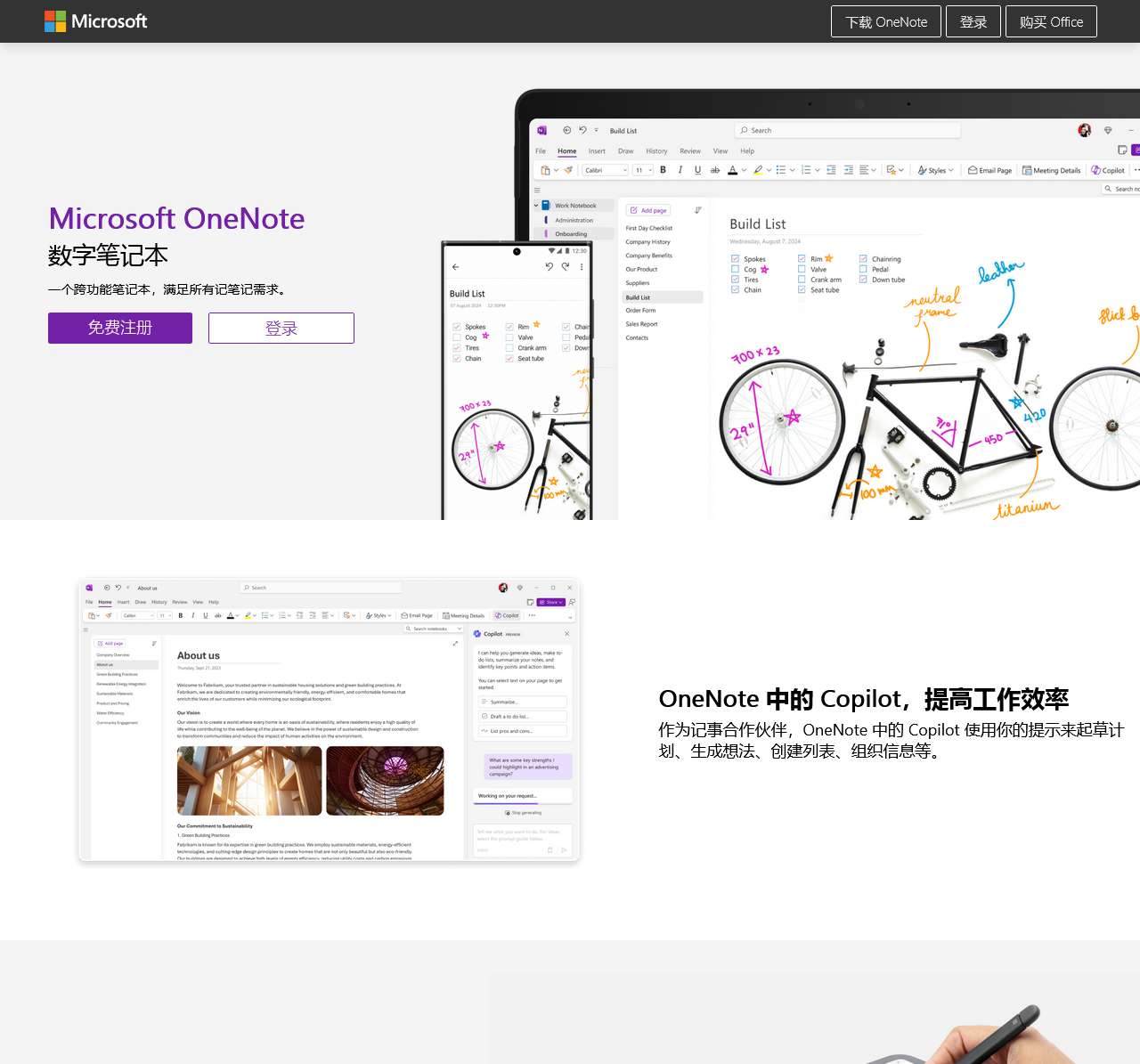1140x1064 pixels.
Task: Open the Review tab in the laptop screenshot
Action: coord(690,151)
